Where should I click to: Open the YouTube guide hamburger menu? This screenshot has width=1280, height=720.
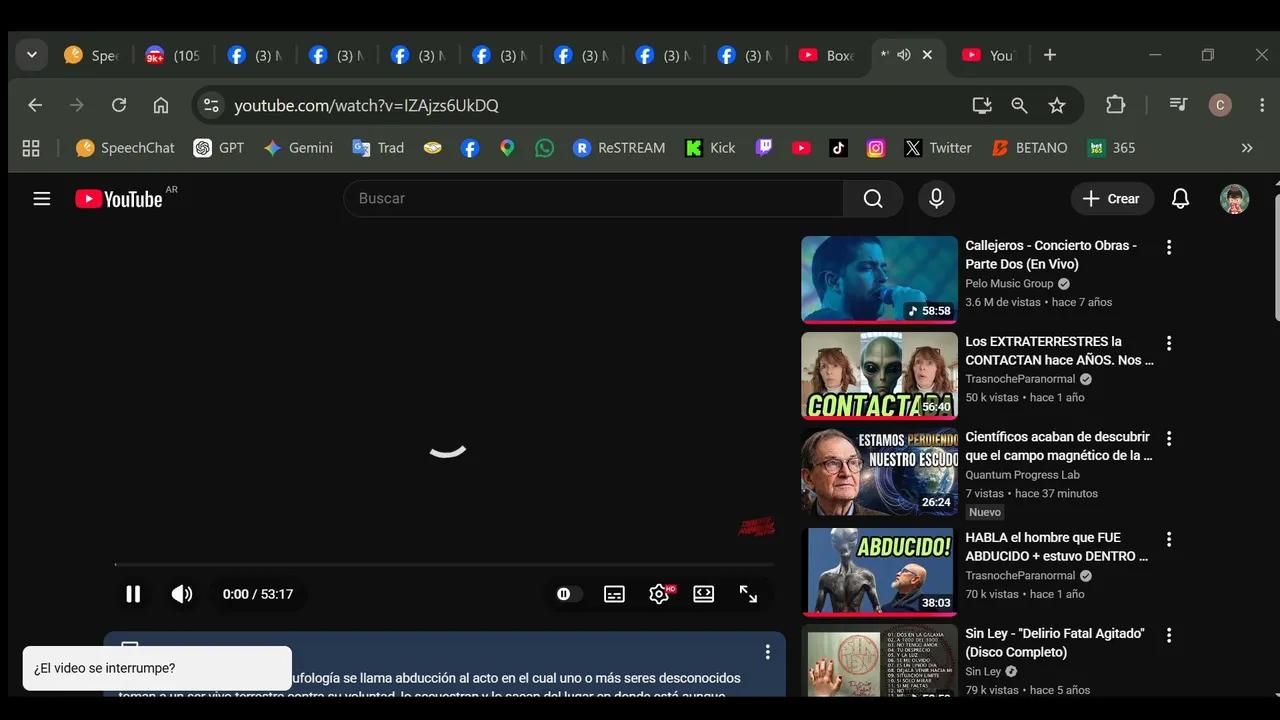point(41,199)
